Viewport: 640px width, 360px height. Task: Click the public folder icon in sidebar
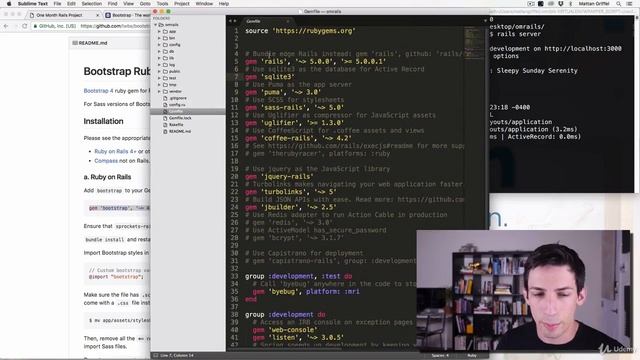coord(165,71)
